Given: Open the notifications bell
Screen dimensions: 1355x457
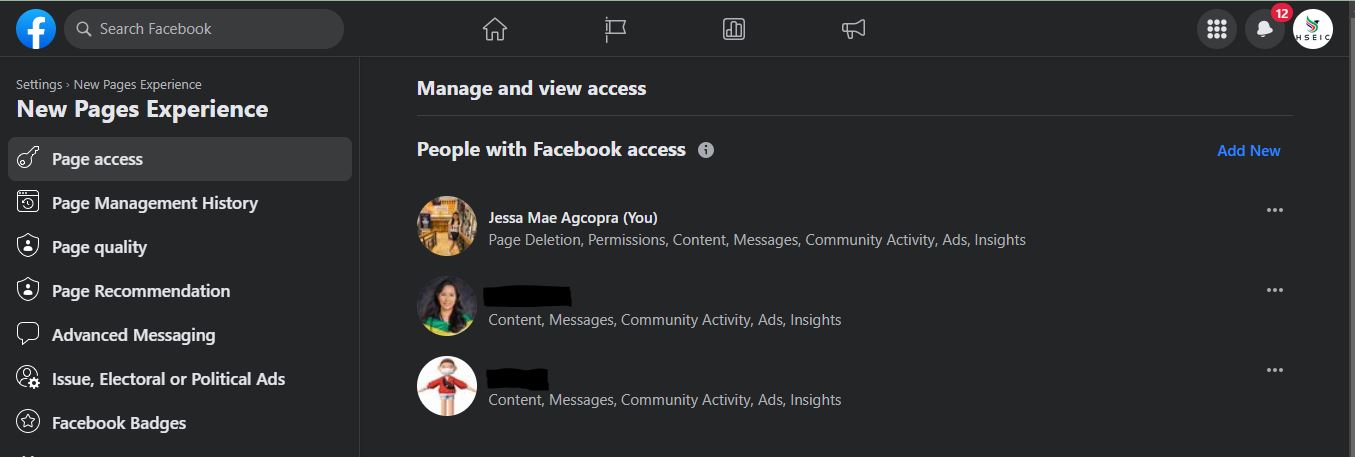Looking at the screenshot, I should pyautogui.click(x=1265, y=29).
